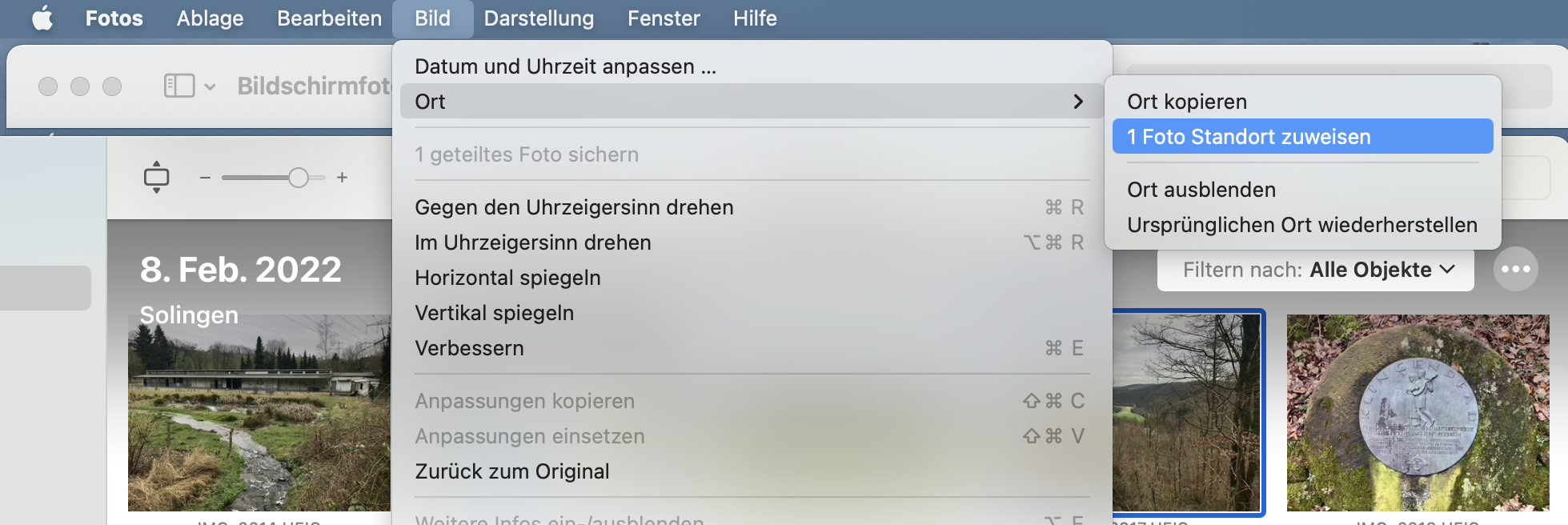Click the plus zoom in icon
The width and height of the screenshot is (1568, 525).
[342, 178]
